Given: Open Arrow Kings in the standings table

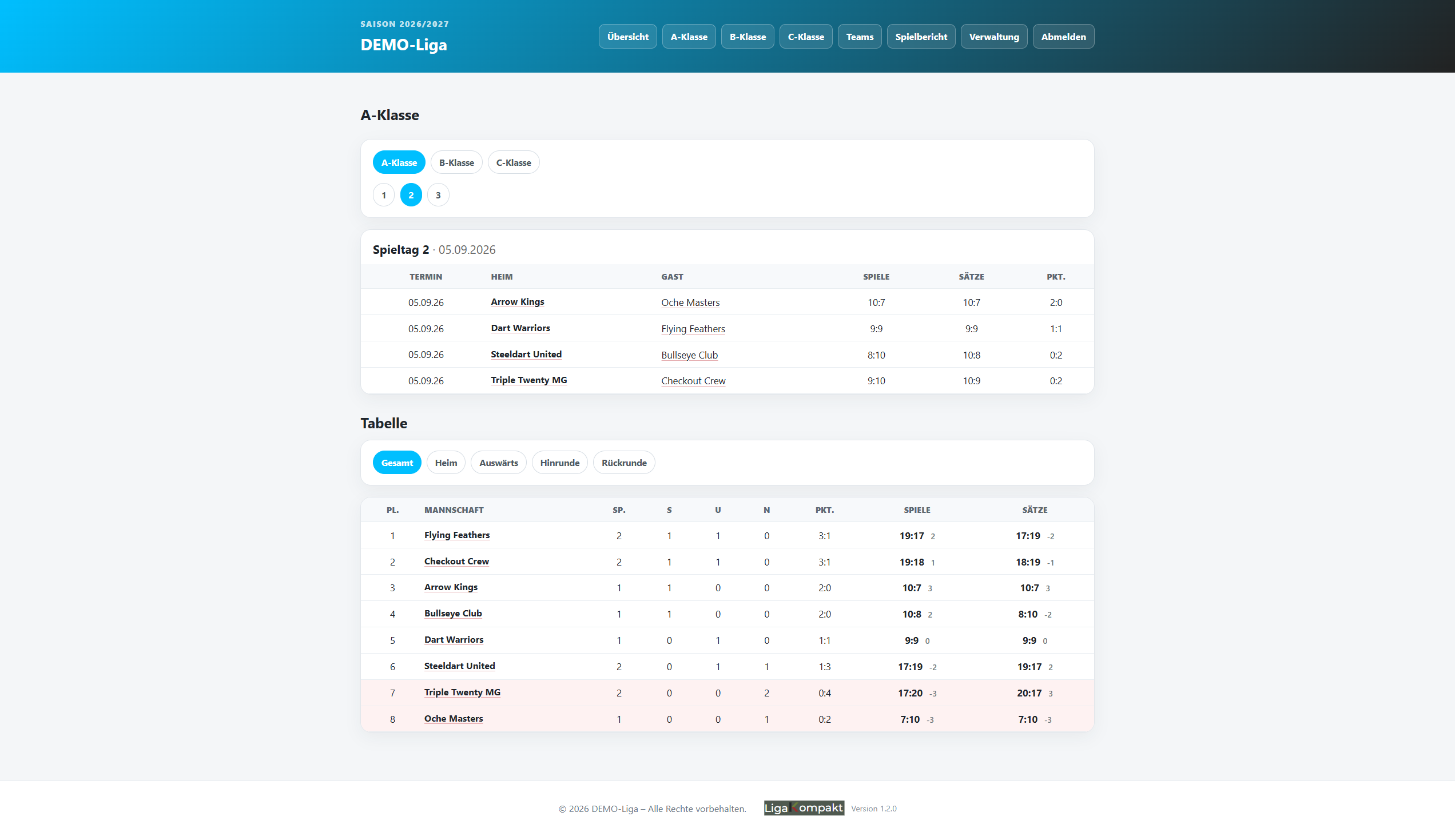Looking at the screenshot, I should 451,587.
